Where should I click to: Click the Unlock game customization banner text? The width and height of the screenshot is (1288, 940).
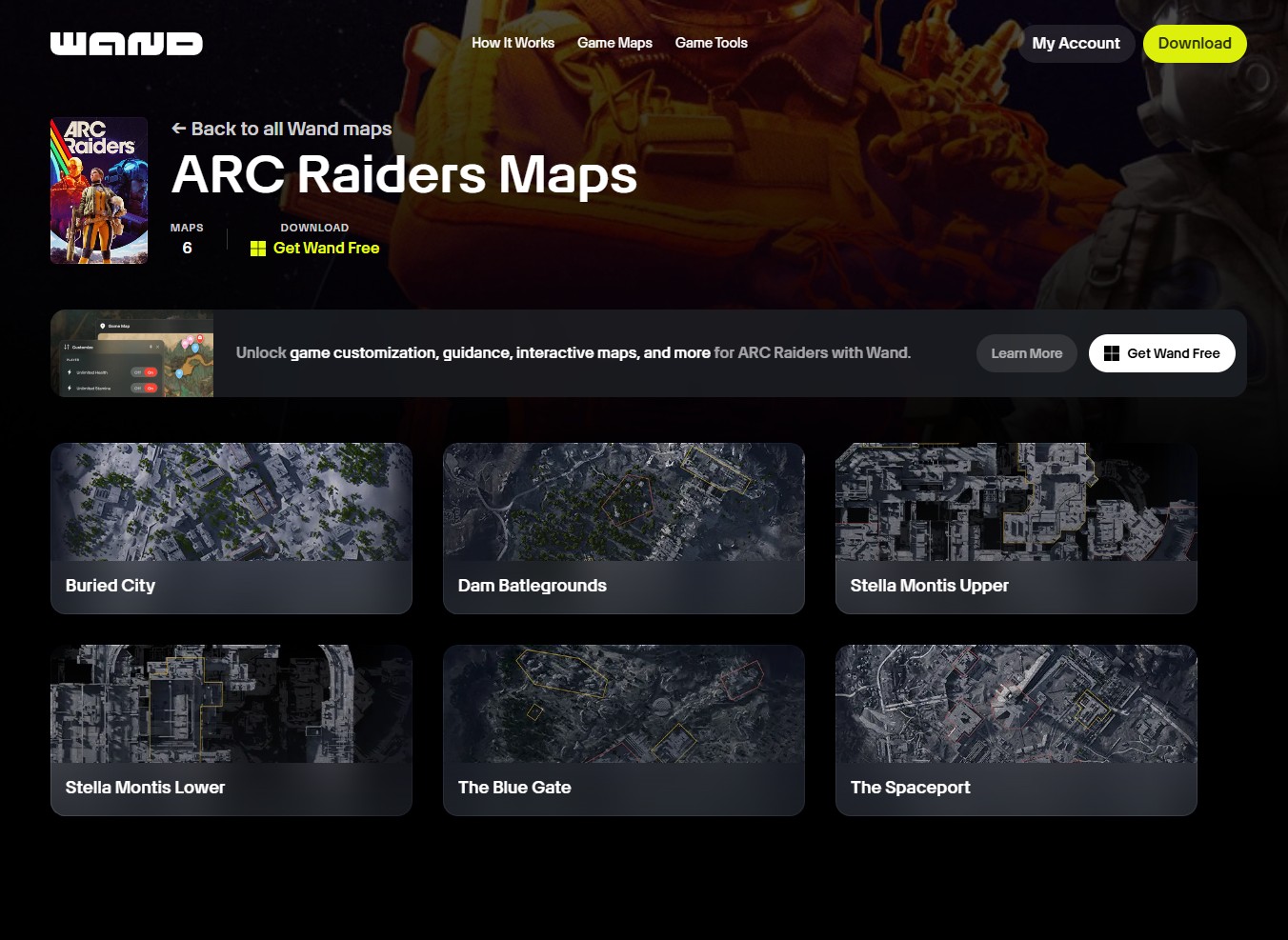point(574,353)
